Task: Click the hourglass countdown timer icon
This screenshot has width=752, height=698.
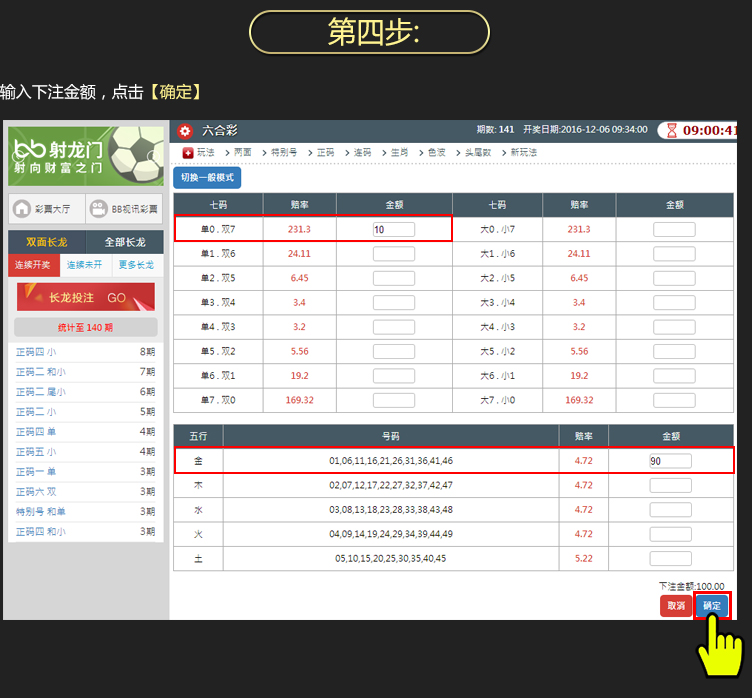Action: click(x=672, y=130)
